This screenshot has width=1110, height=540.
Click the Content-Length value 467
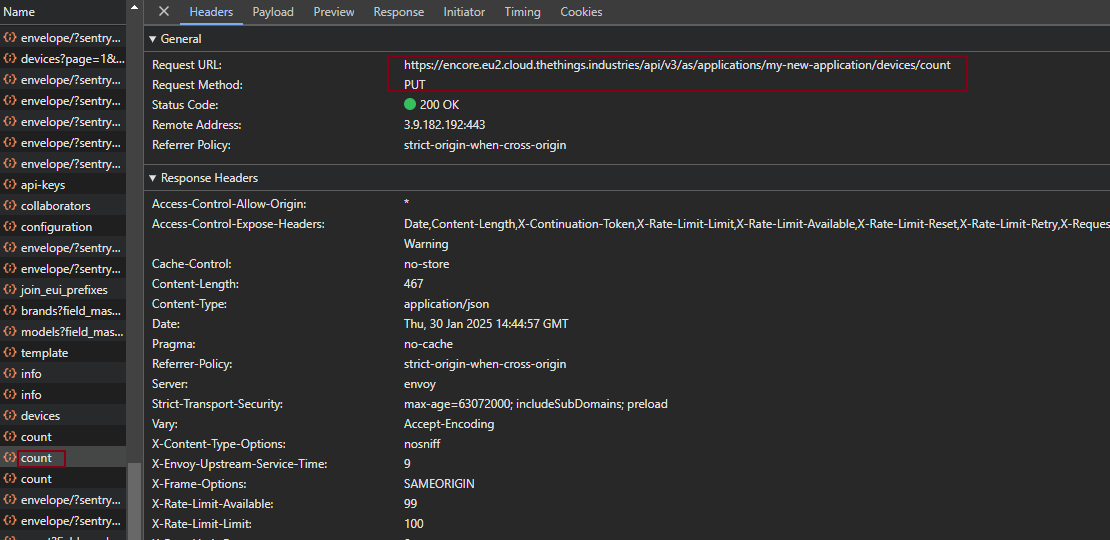pos(413,284)
